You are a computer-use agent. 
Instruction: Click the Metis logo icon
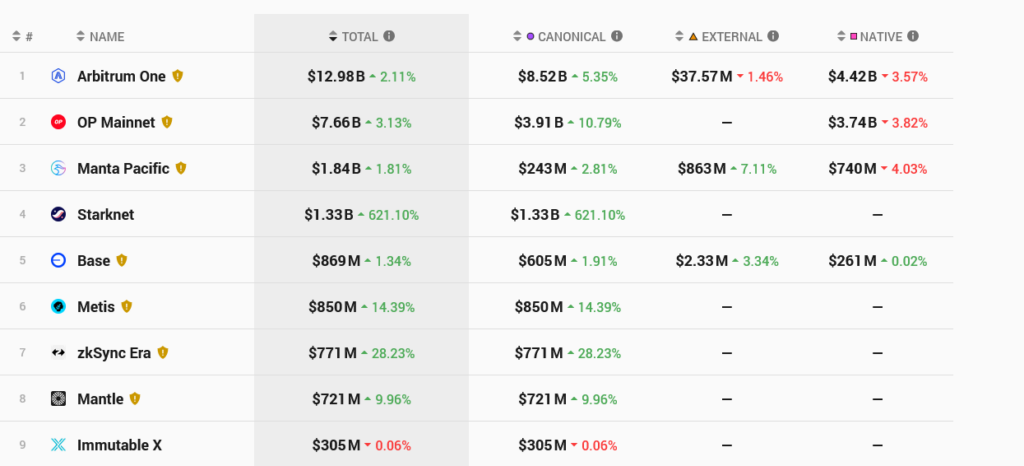tap(59, 307)
